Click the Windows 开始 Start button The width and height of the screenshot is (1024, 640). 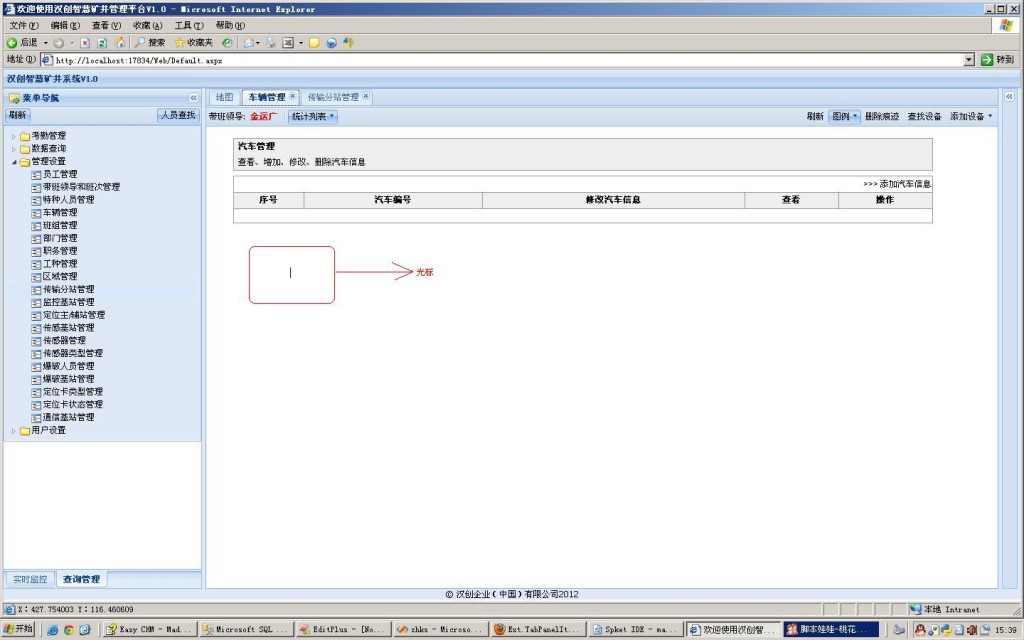click(x=18, y=629)
